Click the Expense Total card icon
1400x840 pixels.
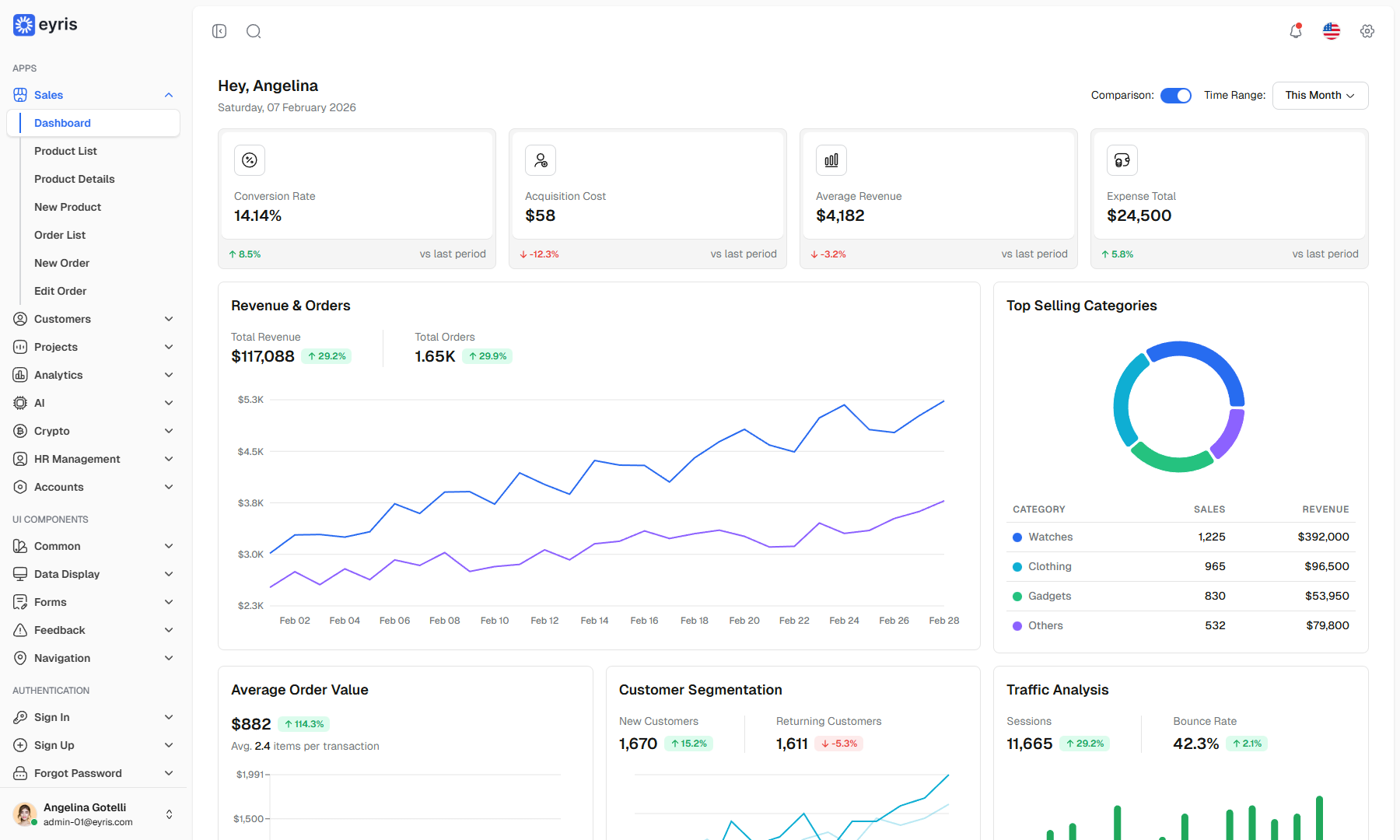1122,160
